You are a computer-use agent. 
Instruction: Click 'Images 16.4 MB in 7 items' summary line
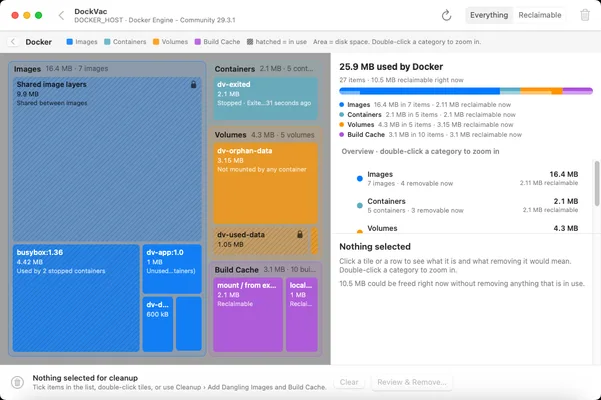425,105
